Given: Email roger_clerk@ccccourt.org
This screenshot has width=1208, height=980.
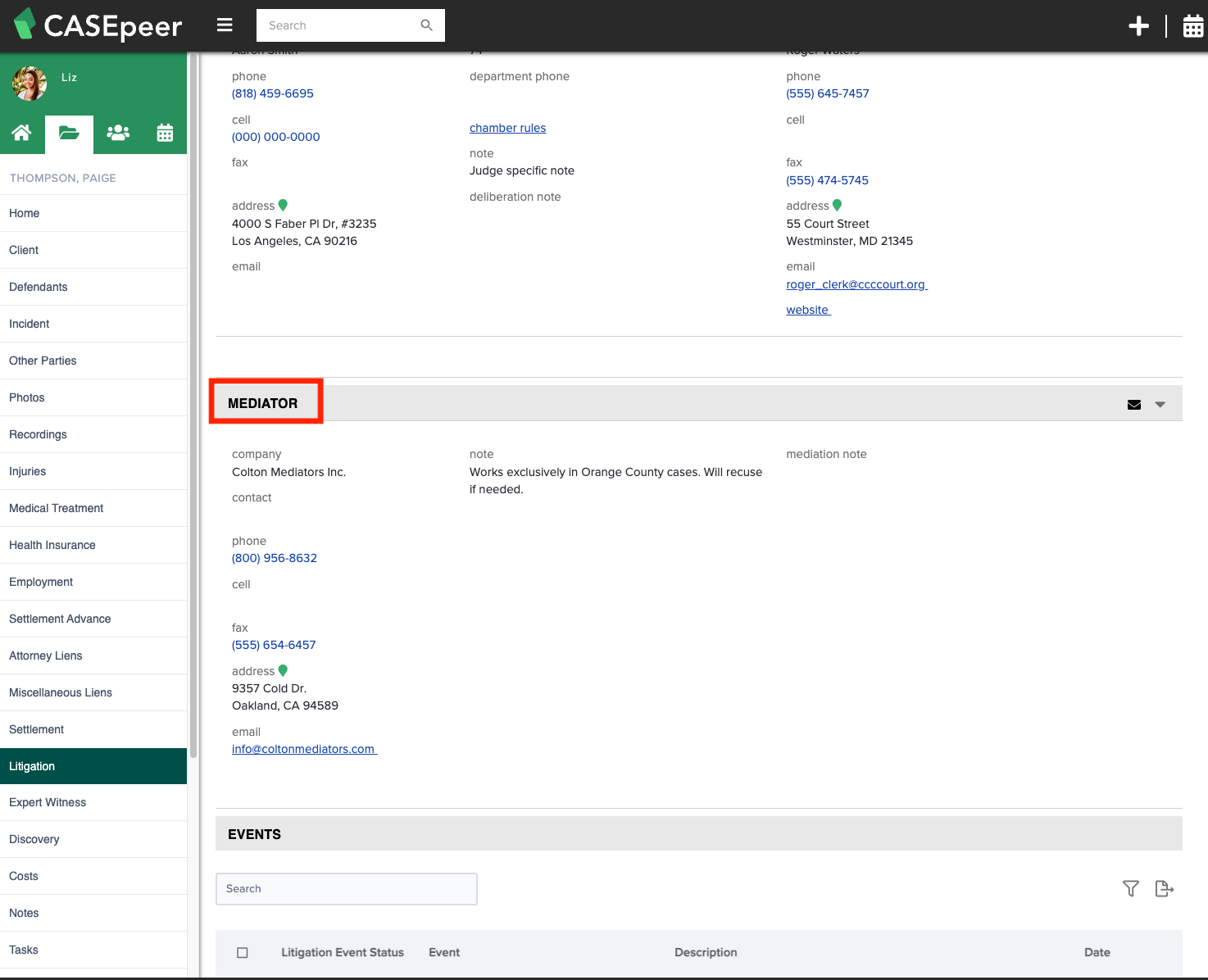Looking at the screenshot, I should click(x=856, y=284).
